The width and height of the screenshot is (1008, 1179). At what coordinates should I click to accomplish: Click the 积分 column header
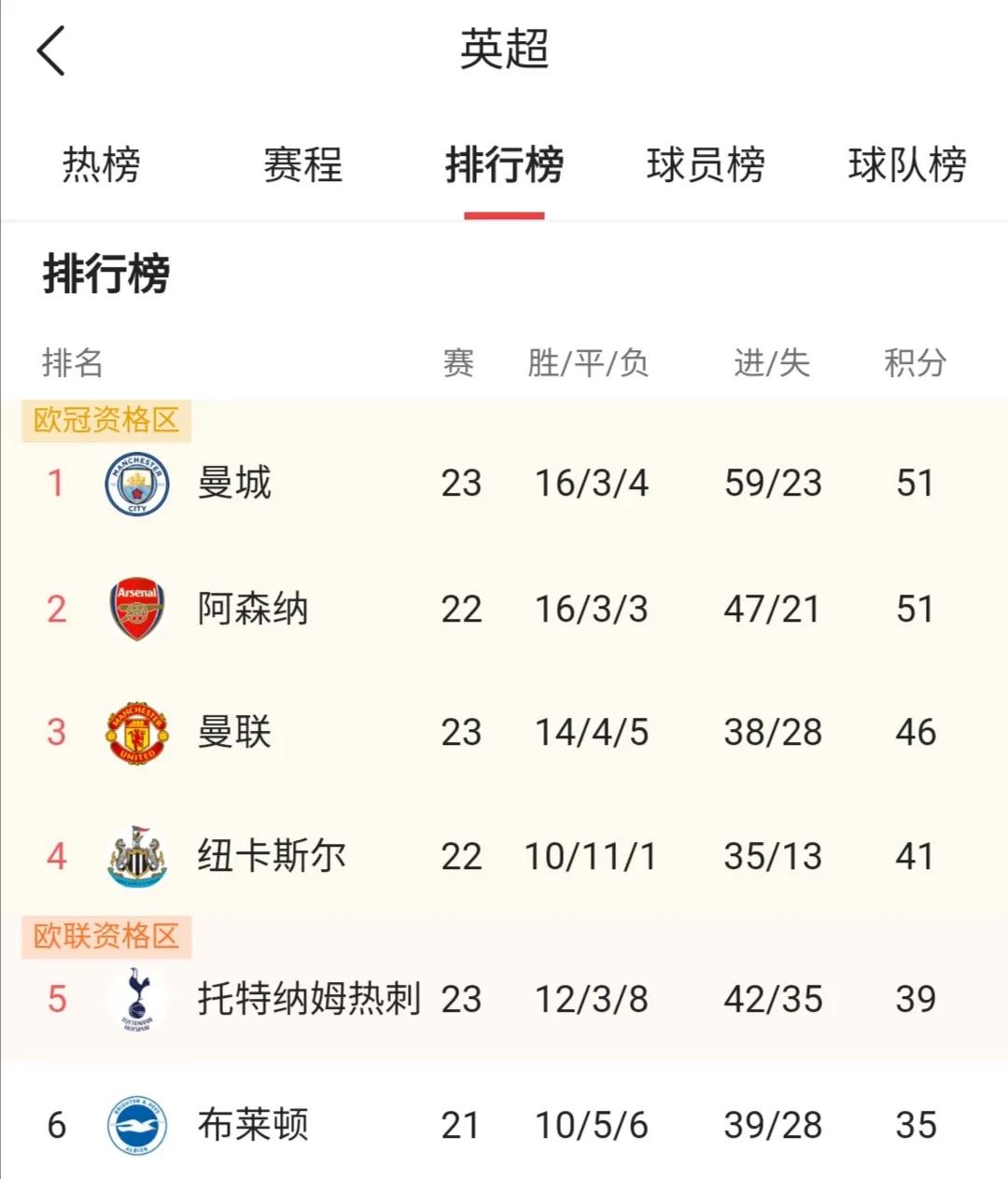[x=915, y=362]
